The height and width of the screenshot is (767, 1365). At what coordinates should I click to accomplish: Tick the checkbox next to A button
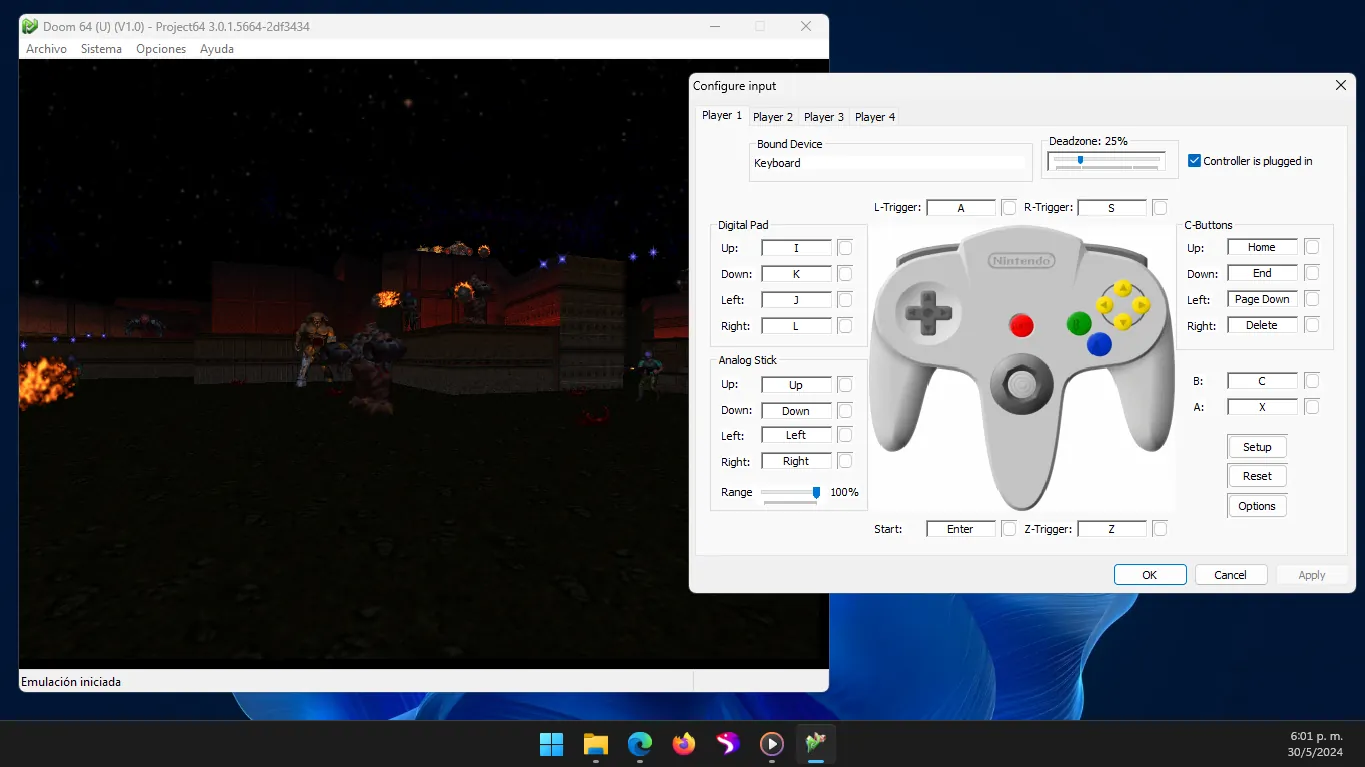(x=1312, y=407)
